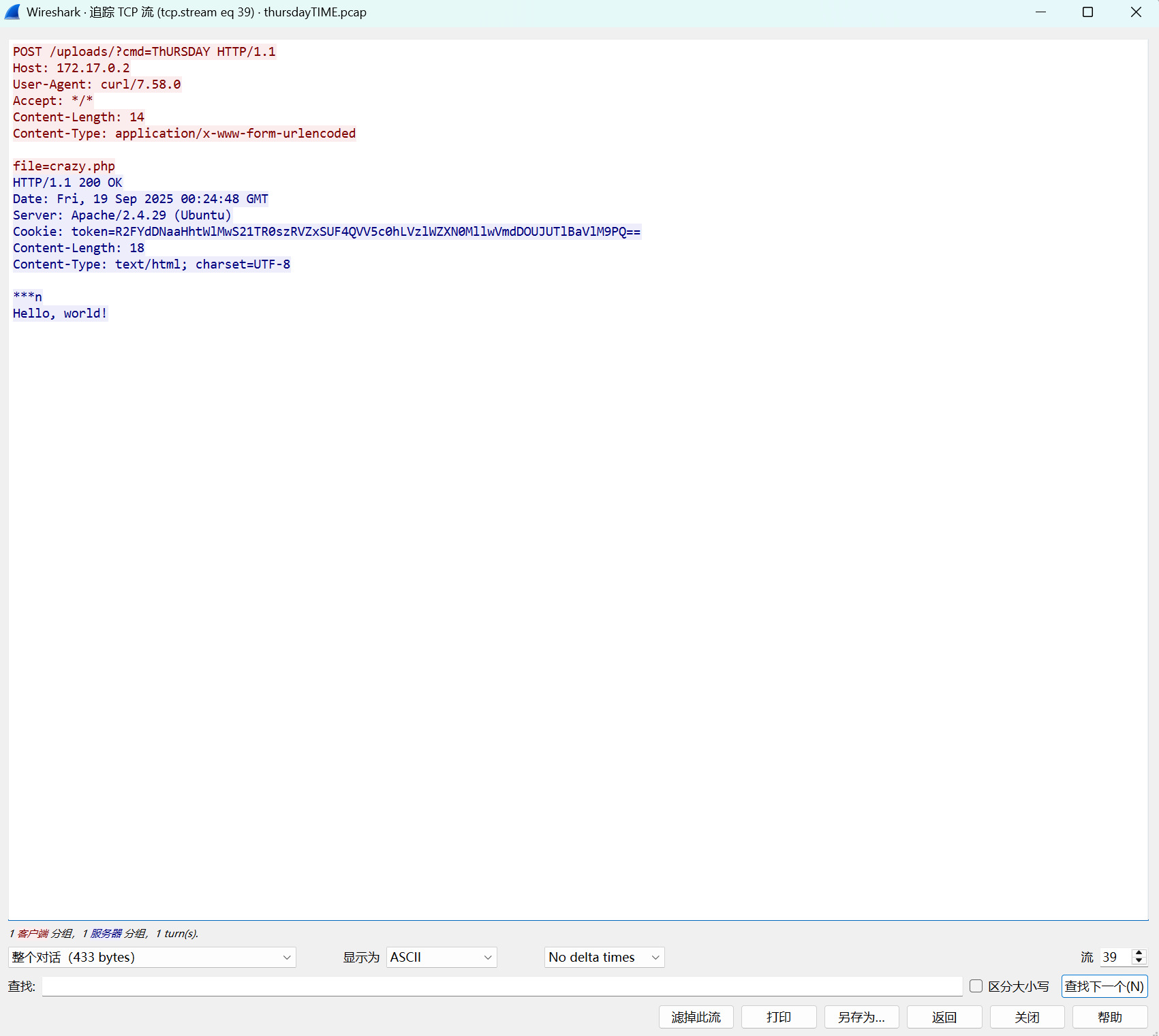This screenshot has height=1036, width=1159.
Task: Expand the 显示为 ASCII format dropdown
Action: pyautogui.click(x=441, y=957)
